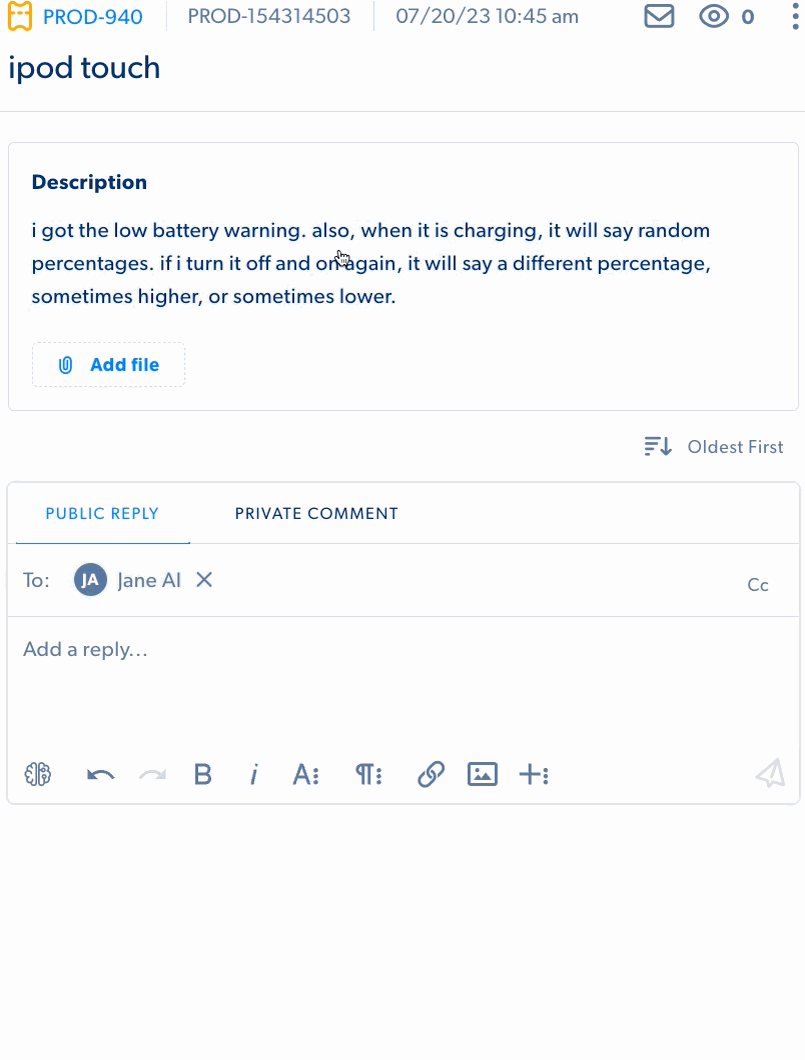Click the AI brain assistant icon
The width and height of the screenshot is (805, 1060).
(x=38, y=774)
